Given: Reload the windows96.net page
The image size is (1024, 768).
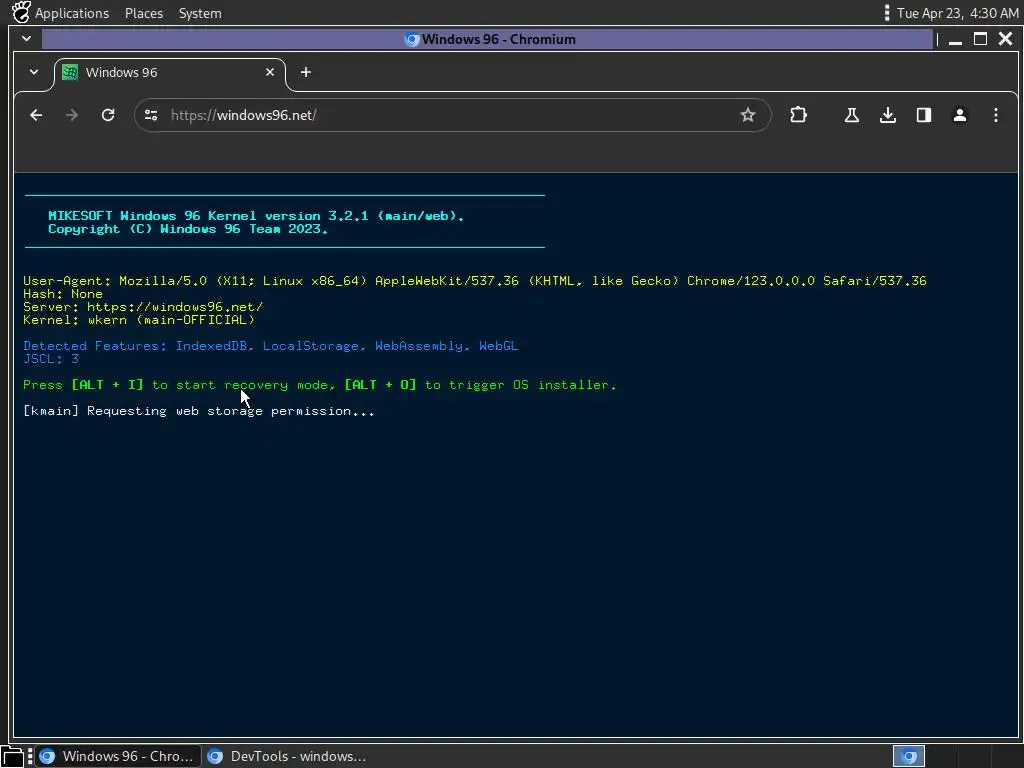Looking at the screenshot, I should point(108,115).
